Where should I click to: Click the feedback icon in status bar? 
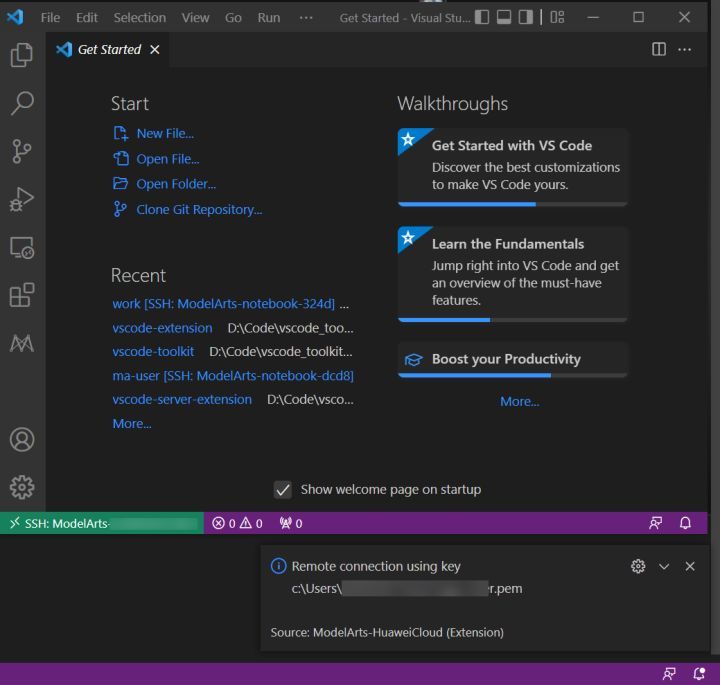click(656, 523)
